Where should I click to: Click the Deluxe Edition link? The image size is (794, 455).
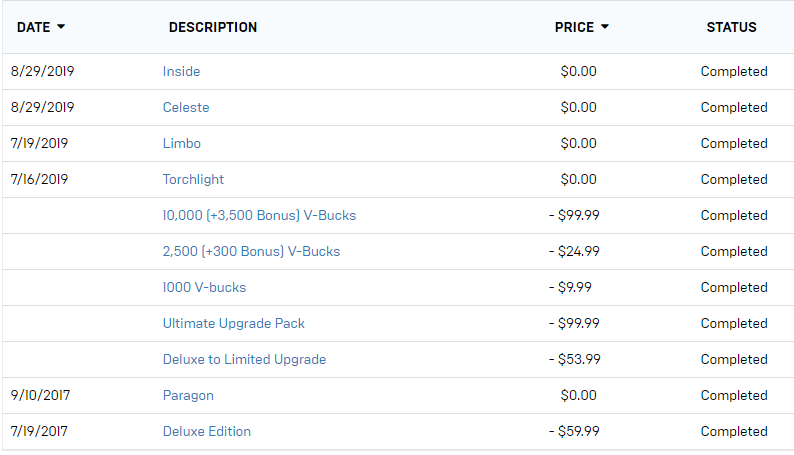[x=207, y=431]
